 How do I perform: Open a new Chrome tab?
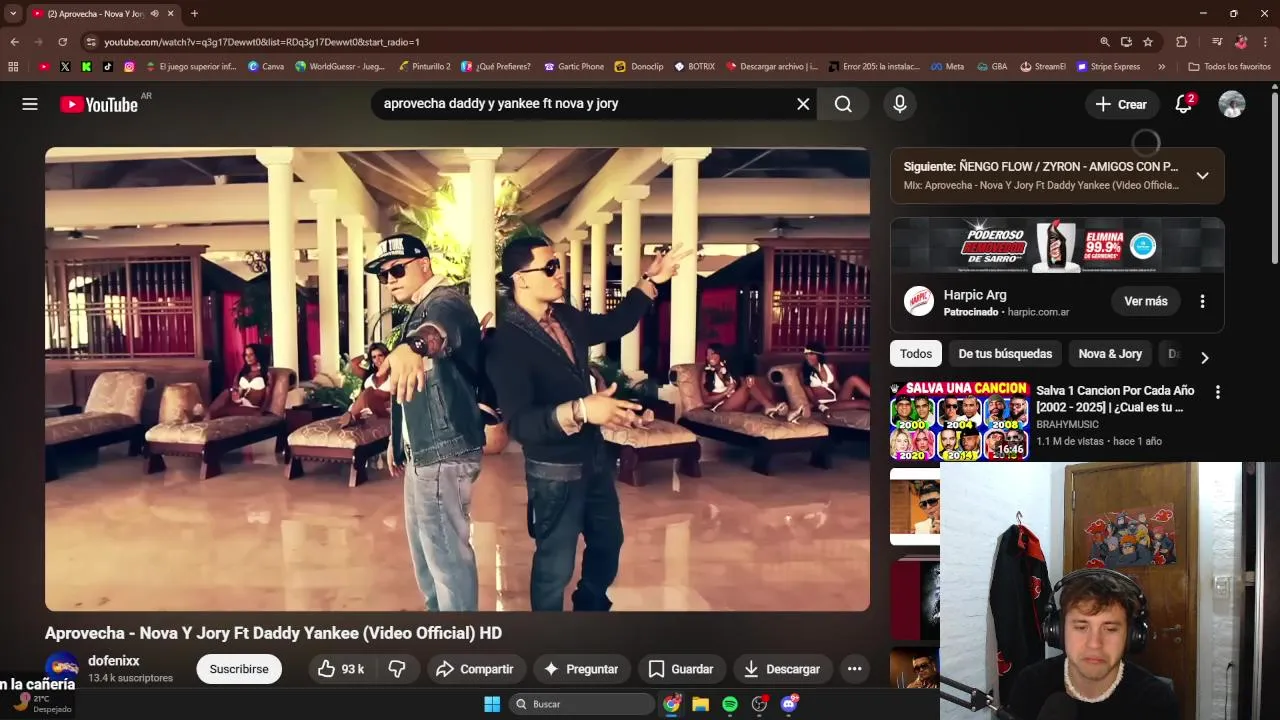[194, 14]
